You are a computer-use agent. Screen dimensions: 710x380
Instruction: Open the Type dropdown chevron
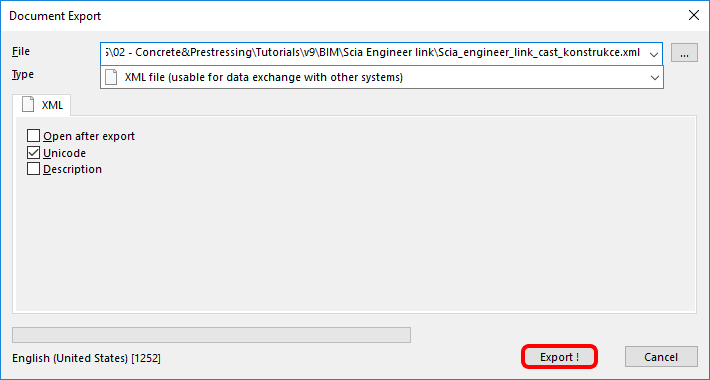(654, 77)
